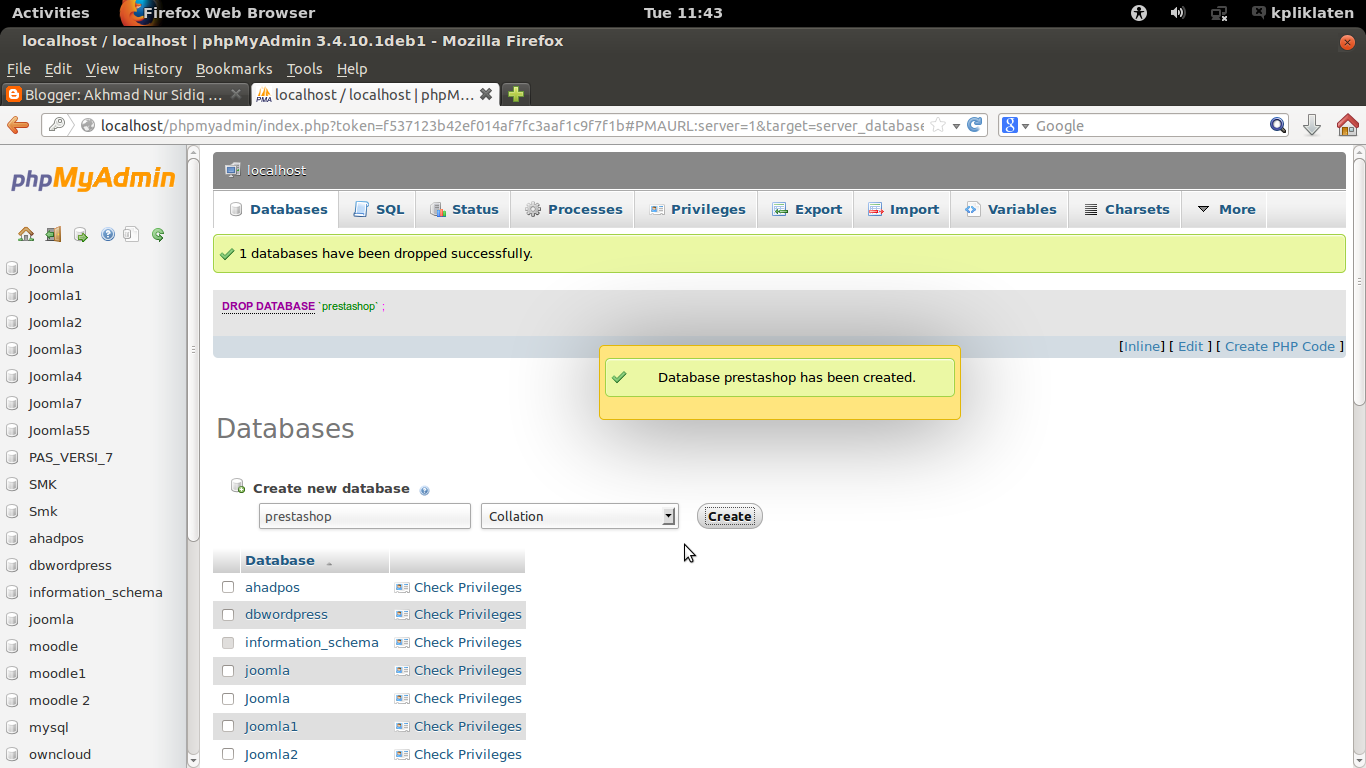Image resolution: width=1366 pixels, height=768 pixels.
Task: Open the Variables tab
Action: point(1010,209)
